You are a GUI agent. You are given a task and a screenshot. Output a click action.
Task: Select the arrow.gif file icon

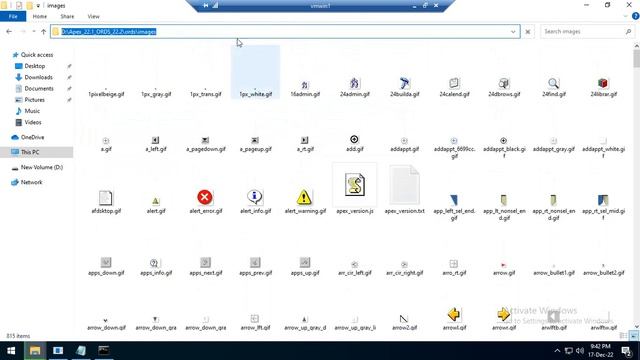504,265
